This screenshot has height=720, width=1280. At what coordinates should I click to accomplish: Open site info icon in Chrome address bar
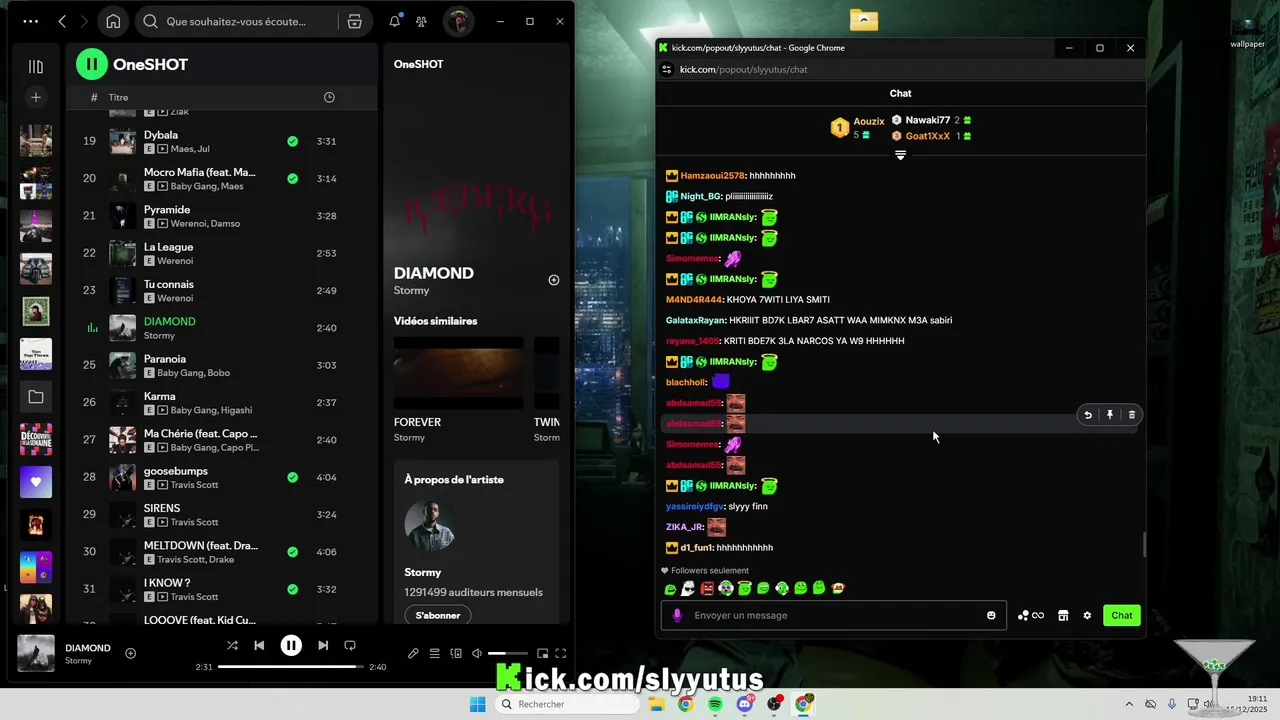tap(667, 69)
